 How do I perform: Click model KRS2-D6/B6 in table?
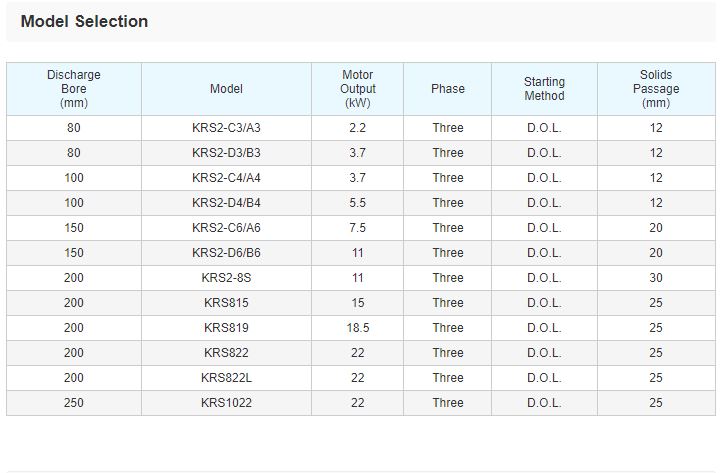(226, 253)
